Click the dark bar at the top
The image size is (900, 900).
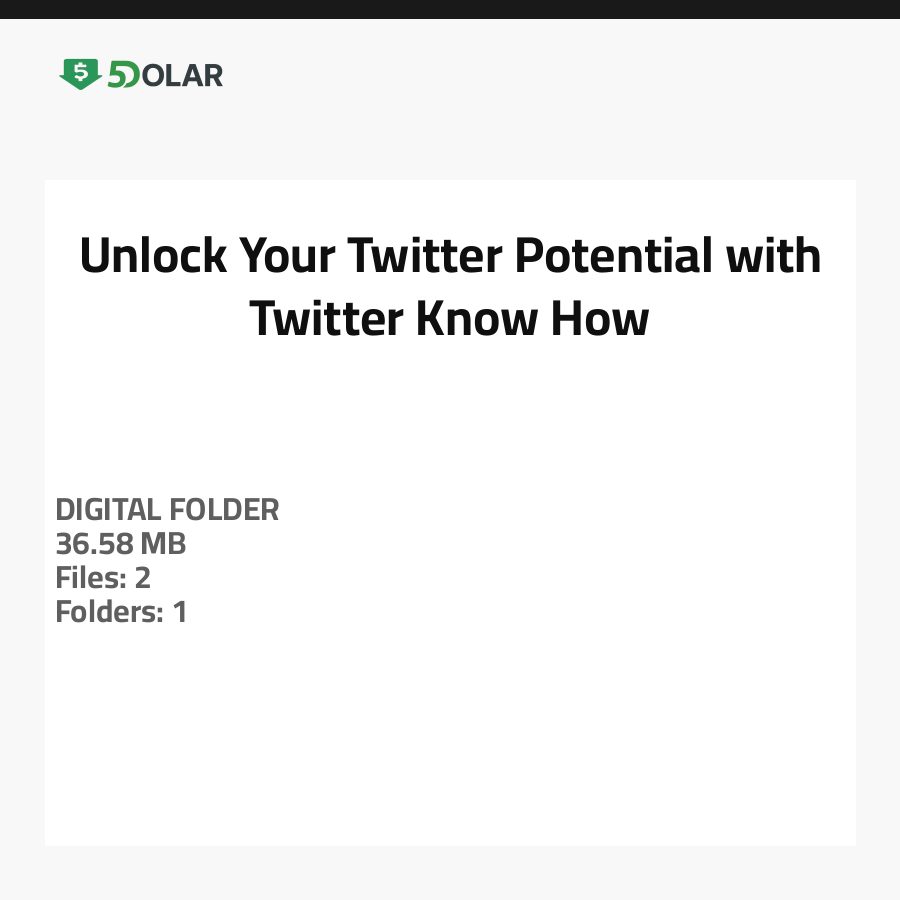[450, 9]
